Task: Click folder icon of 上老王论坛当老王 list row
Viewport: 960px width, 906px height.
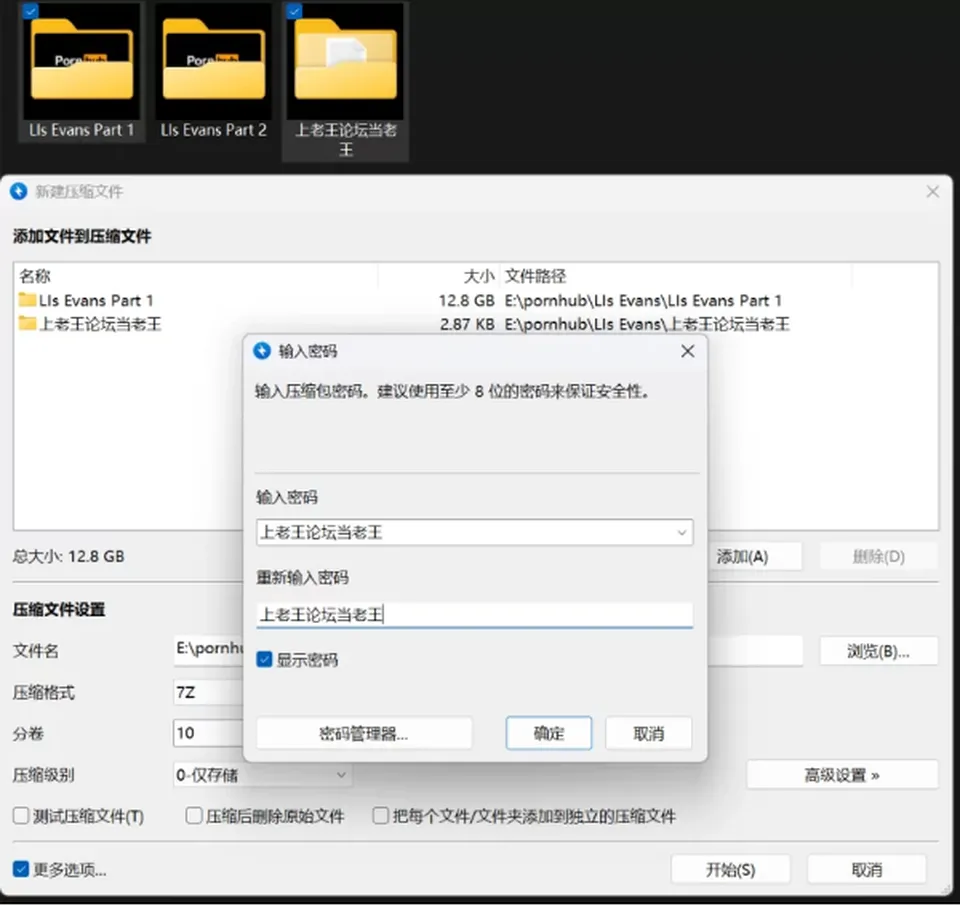Action: click(27, 323)
